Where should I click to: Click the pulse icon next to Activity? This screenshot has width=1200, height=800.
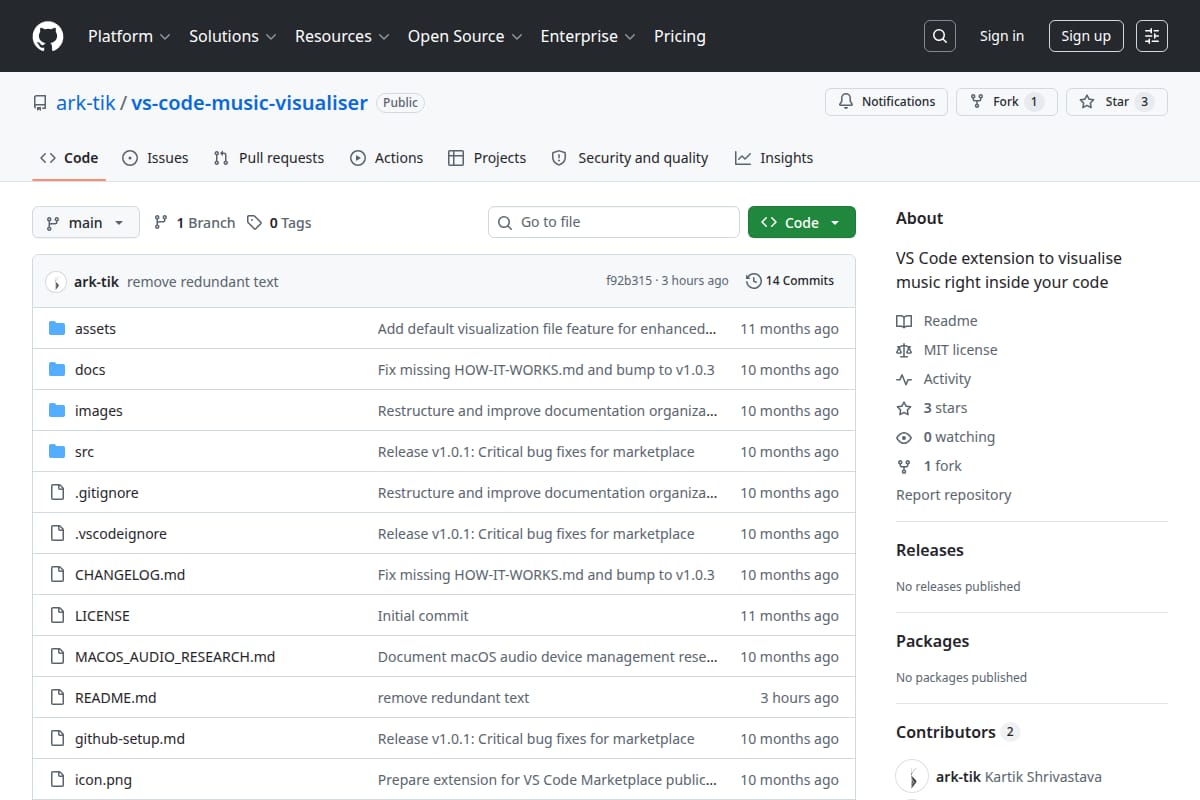point(904,379)
